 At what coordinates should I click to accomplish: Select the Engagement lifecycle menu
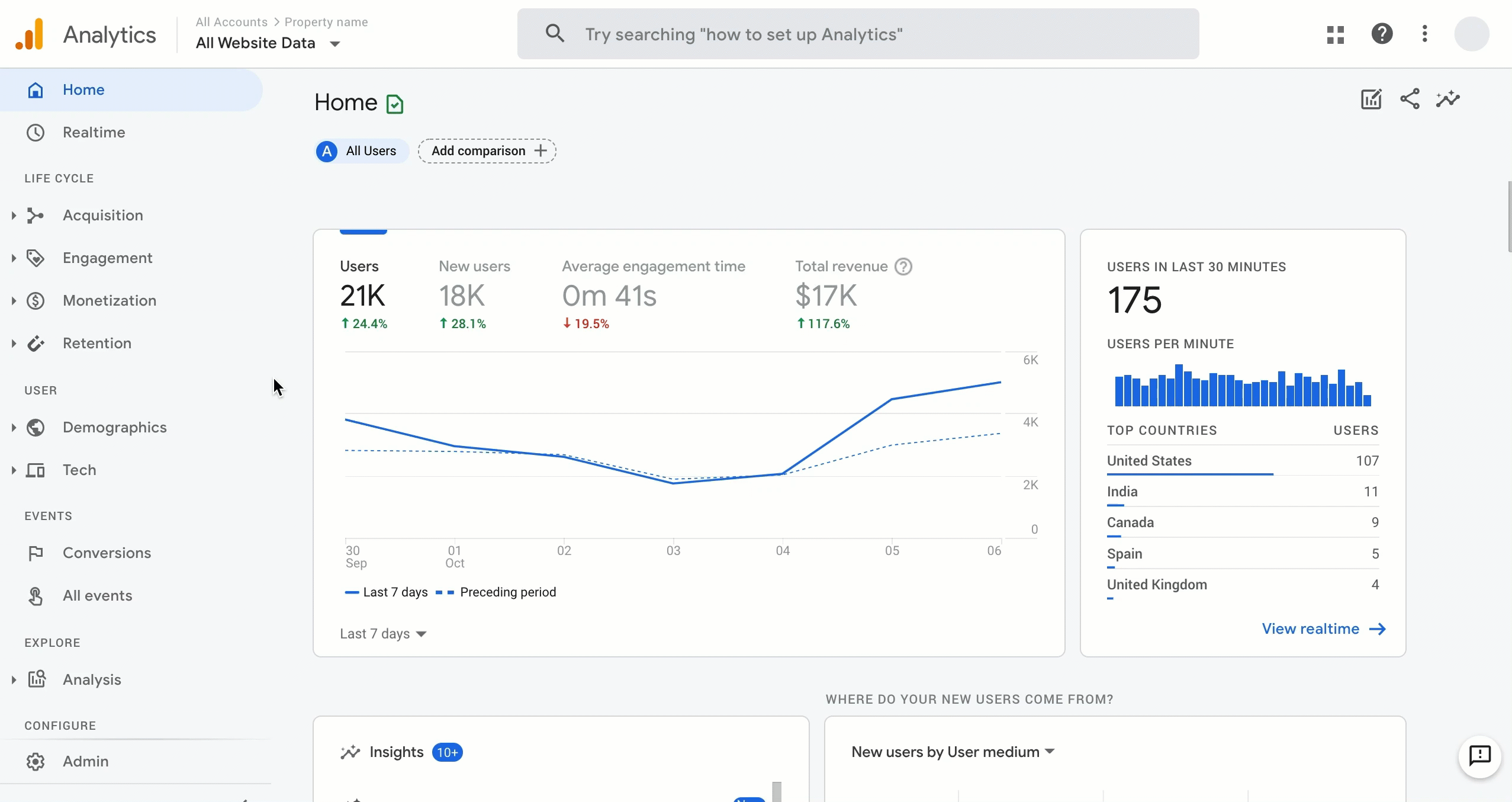[x=108, y=258]
